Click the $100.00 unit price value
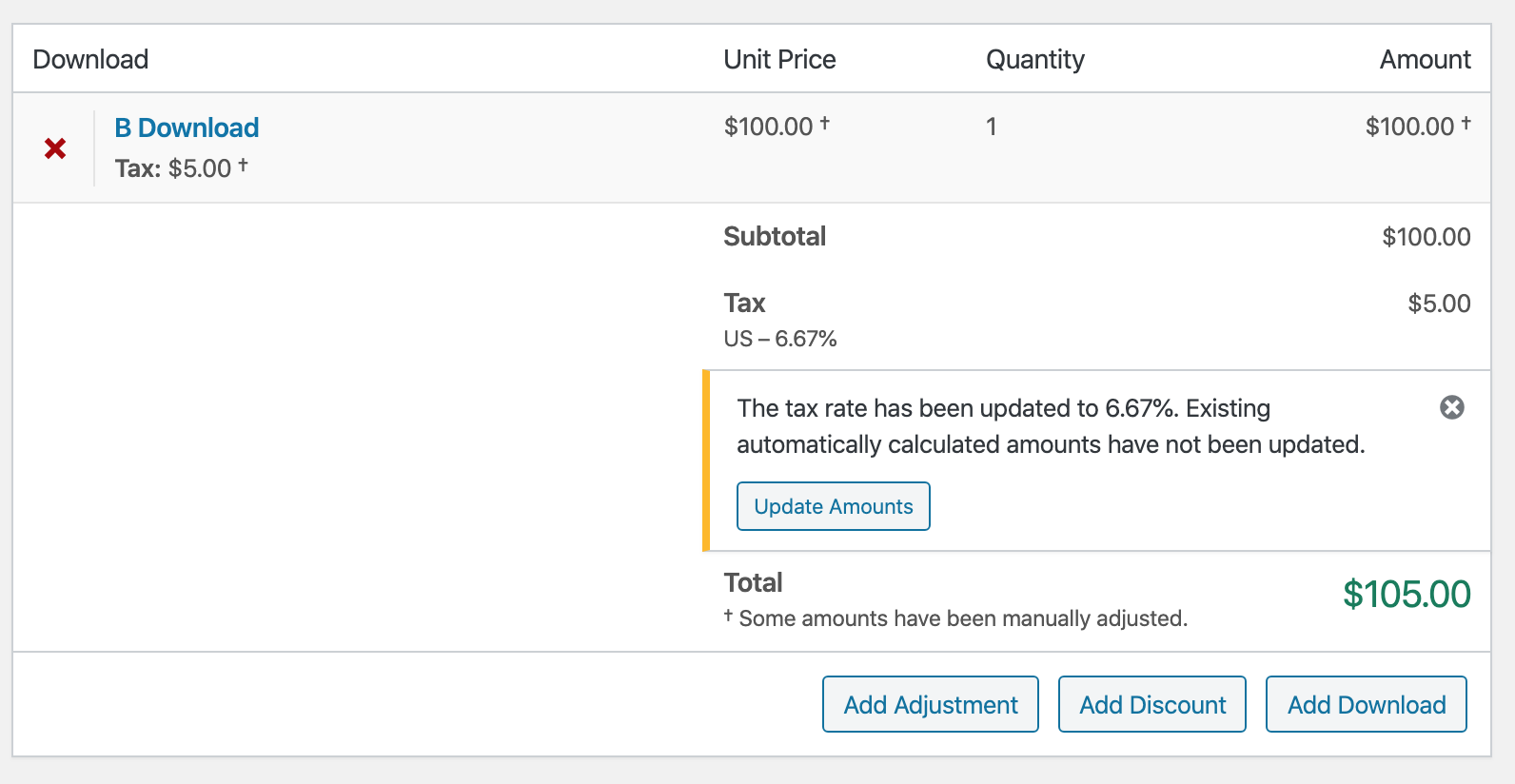The image size is (1515, 784). [x=777, y=126]
